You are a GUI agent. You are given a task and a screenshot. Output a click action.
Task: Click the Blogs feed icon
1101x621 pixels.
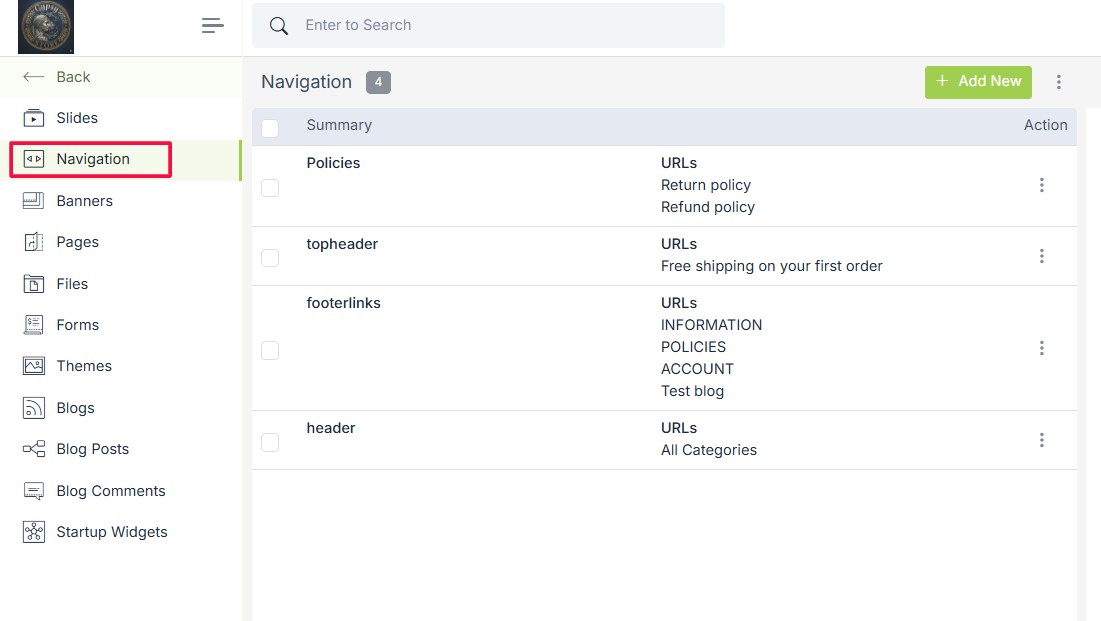pyautogui.click(x=34, y=408)
